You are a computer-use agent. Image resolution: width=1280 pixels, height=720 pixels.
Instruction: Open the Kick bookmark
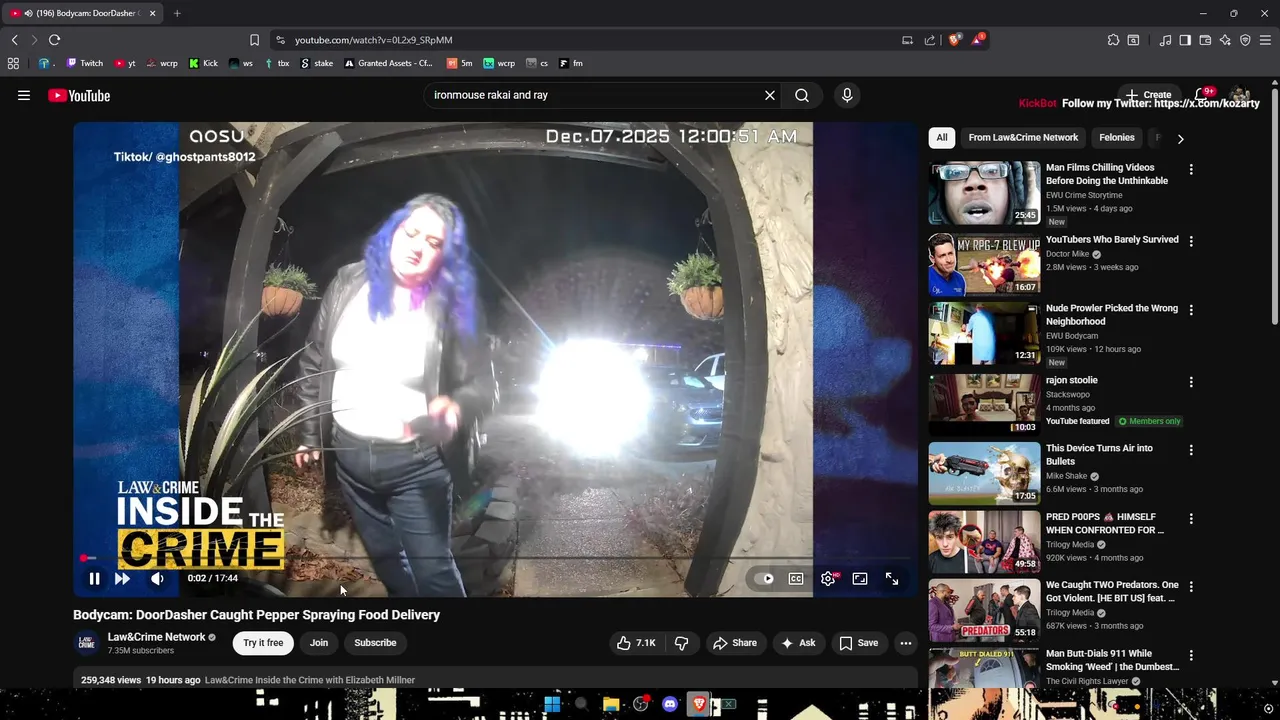point(203,63)
